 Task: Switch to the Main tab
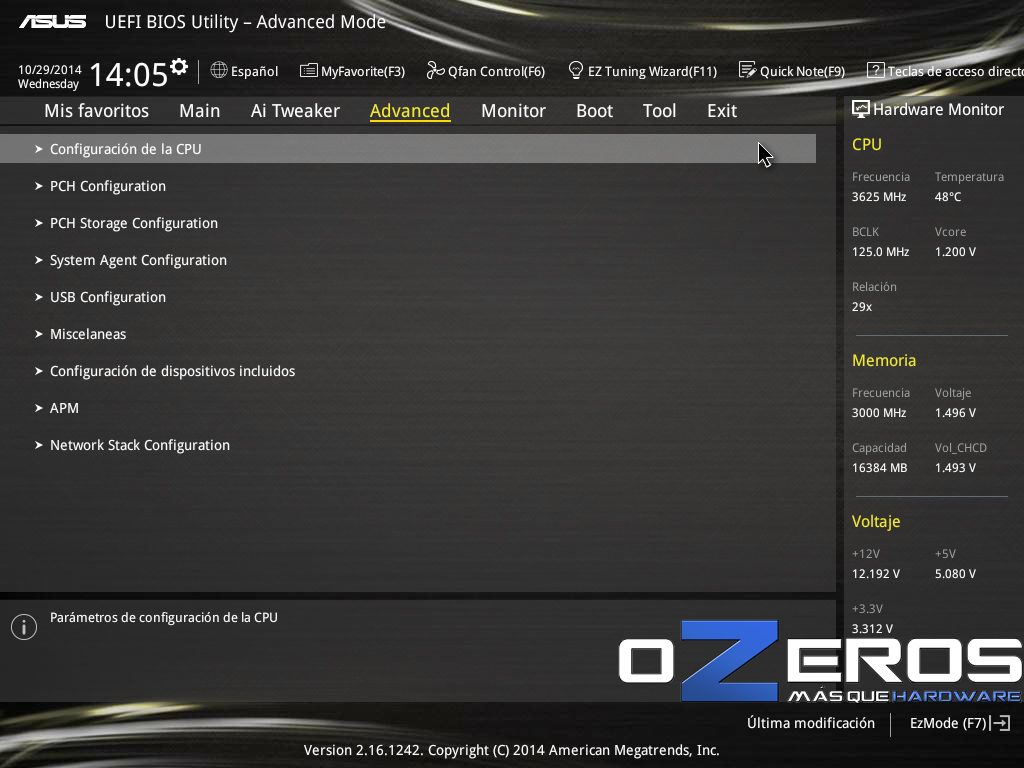pyautogui.click(x=200, y=110)
